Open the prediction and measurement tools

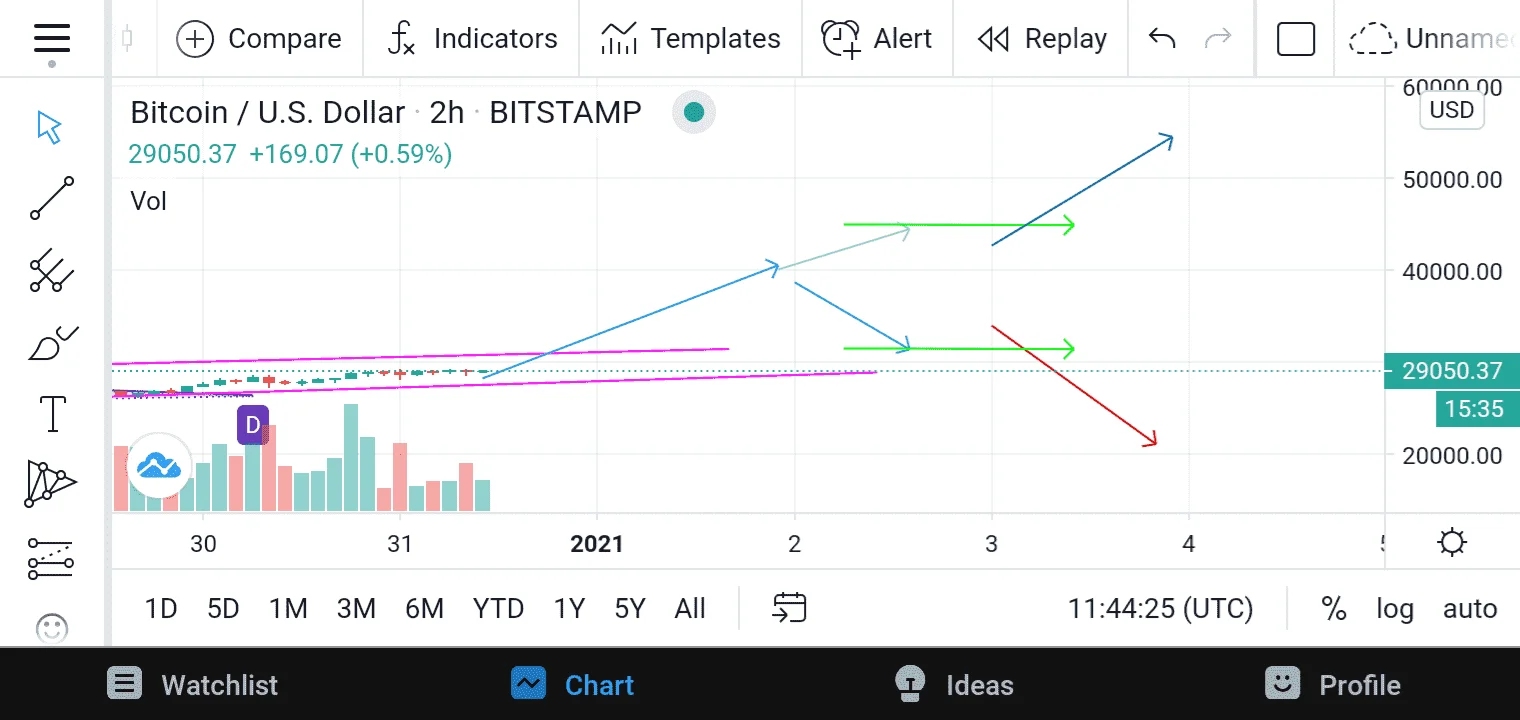click(x=51, y=558)
